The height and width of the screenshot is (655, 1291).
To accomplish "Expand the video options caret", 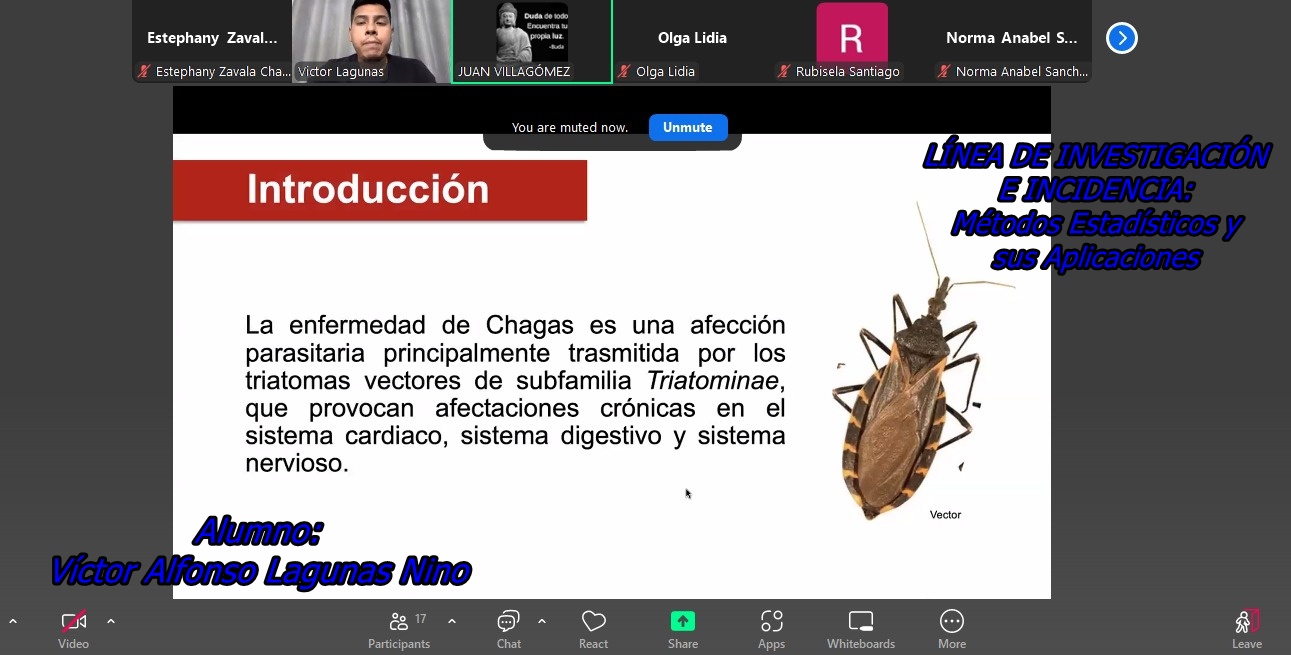I will (111, 621).
